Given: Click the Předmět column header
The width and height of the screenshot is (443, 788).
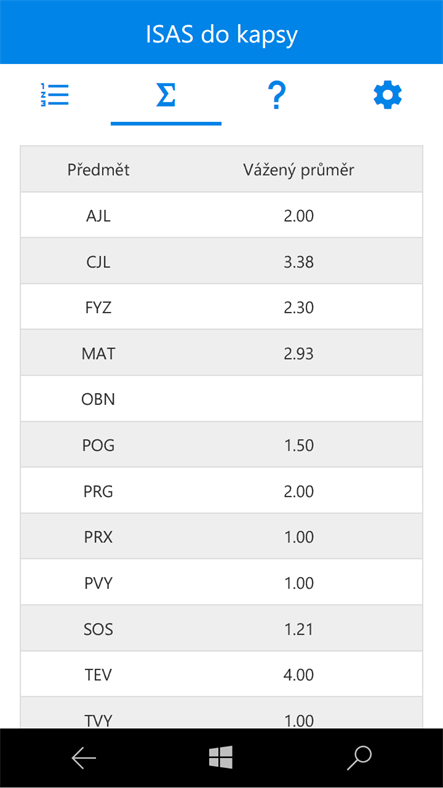Looking at the screenshot, I should tap(98, 170).
